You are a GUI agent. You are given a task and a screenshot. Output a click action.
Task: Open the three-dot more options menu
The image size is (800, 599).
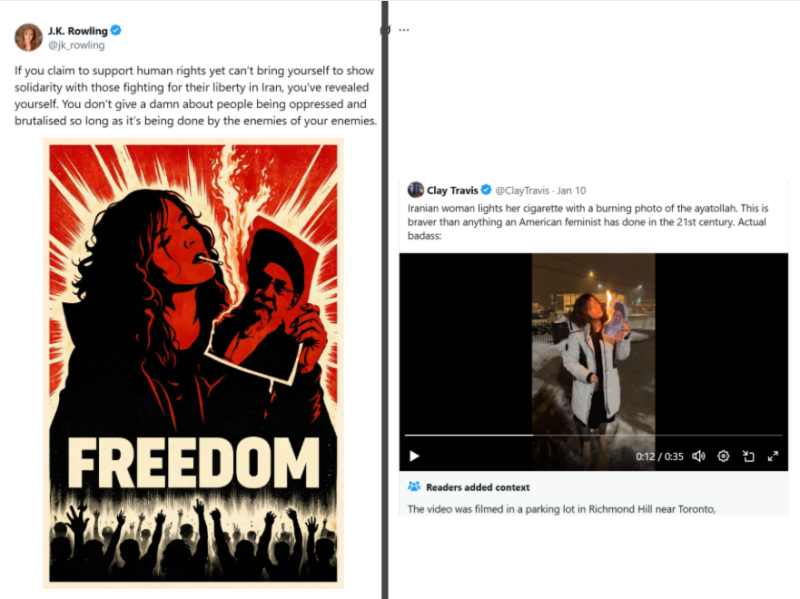point(404,30)
